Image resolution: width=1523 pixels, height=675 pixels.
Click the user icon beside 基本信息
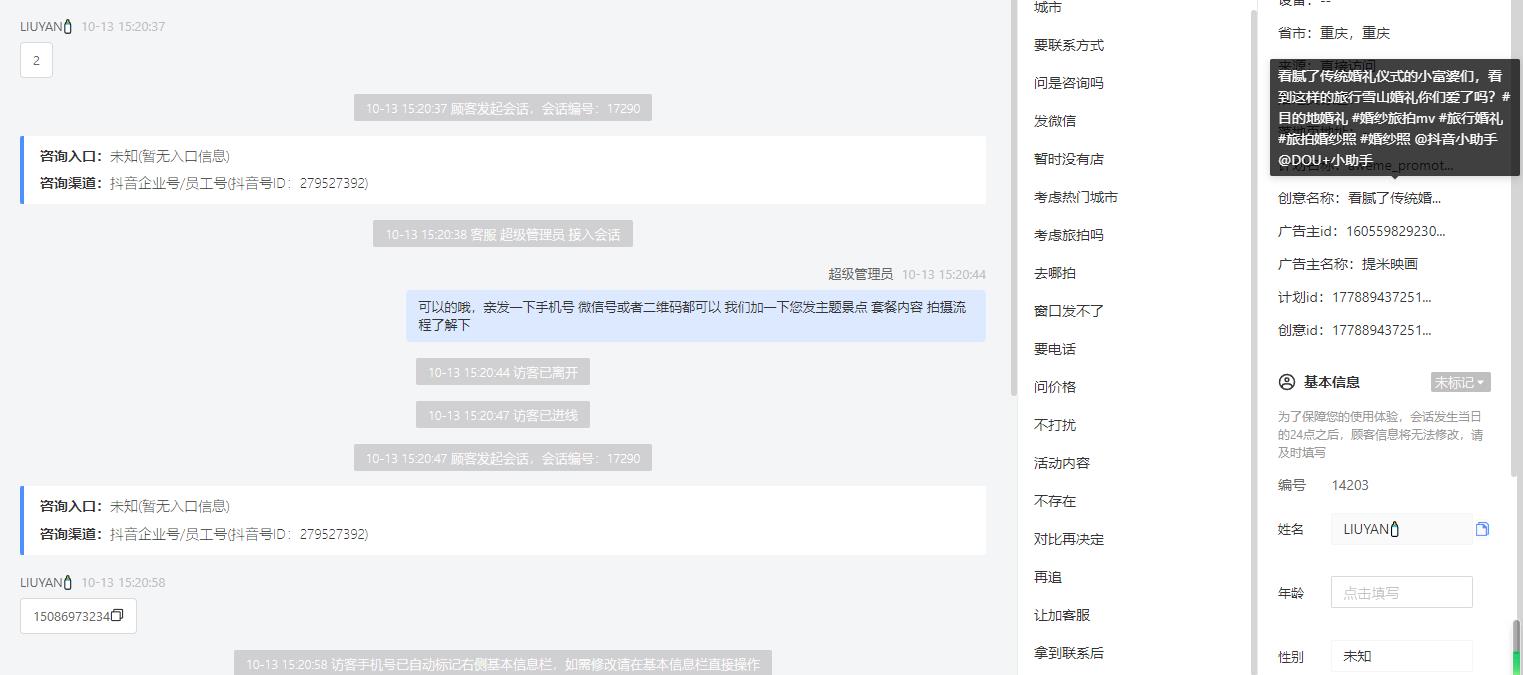coord(1287,382)
